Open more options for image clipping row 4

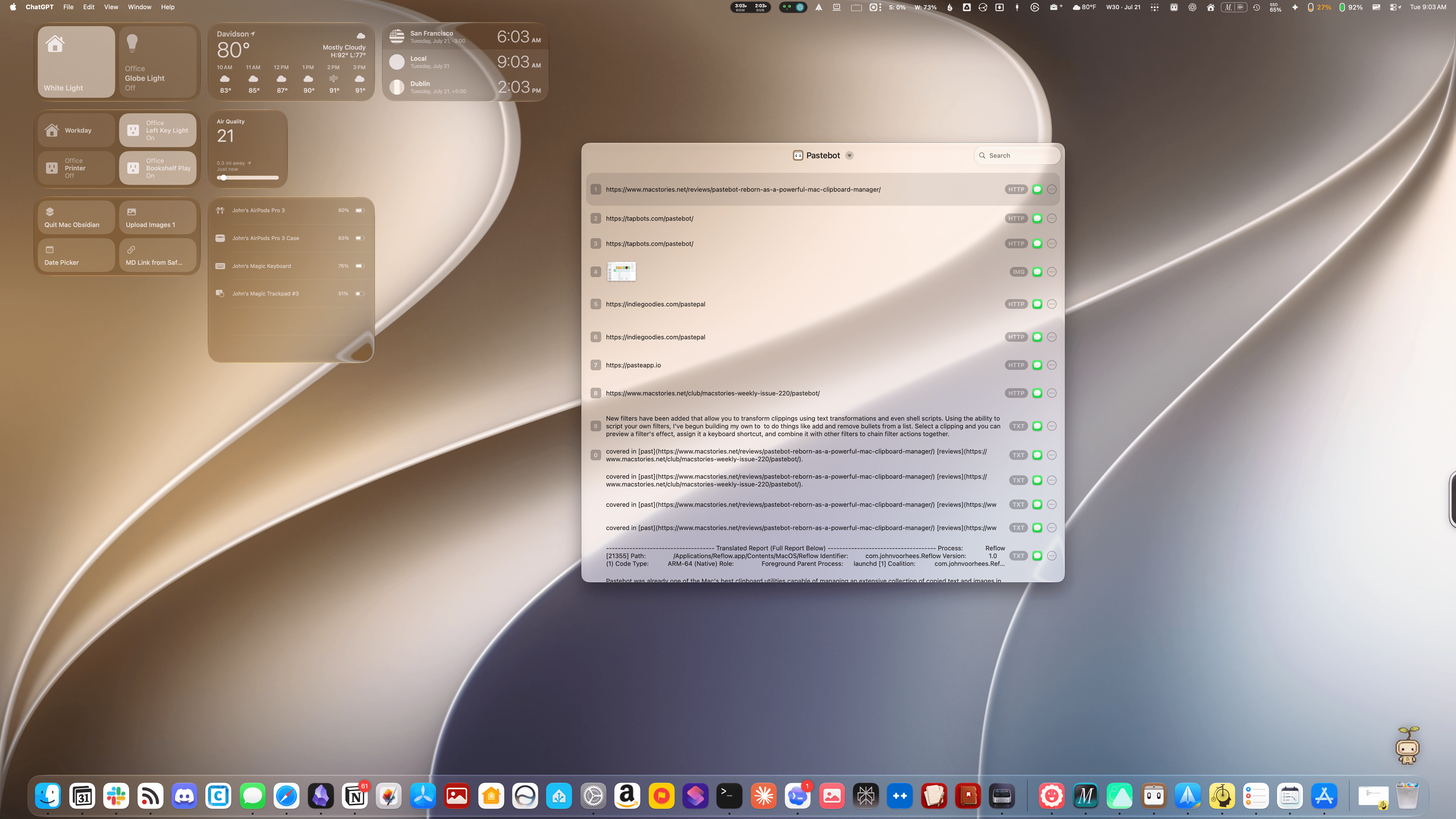tap(1051, 272)
